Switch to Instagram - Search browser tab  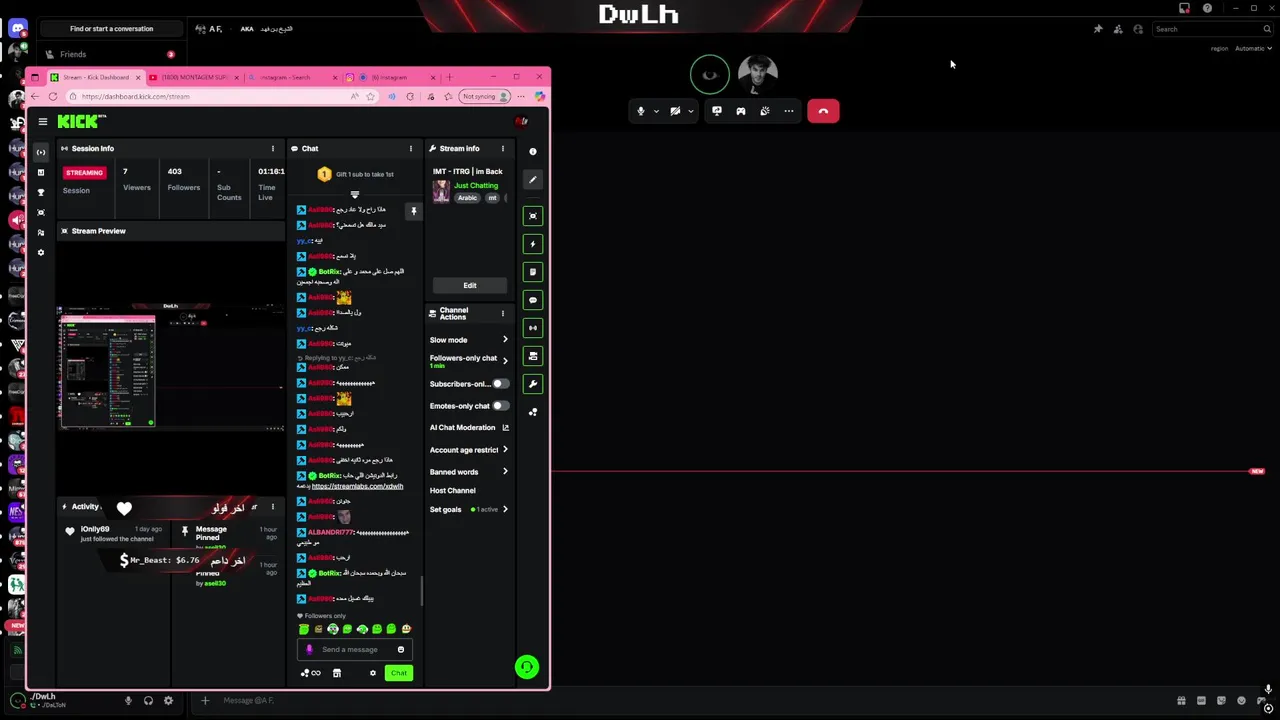click(x=292, y=77)
